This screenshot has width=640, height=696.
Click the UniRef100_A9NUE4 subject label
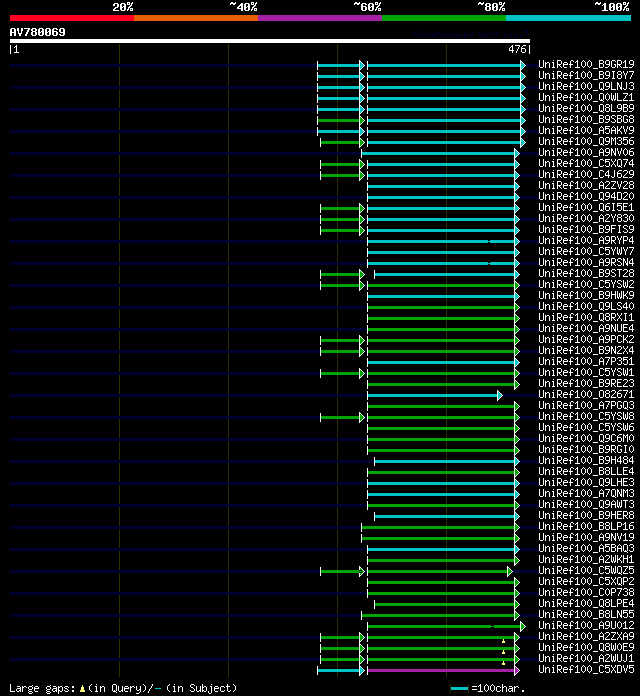click(x=586, y=329)
